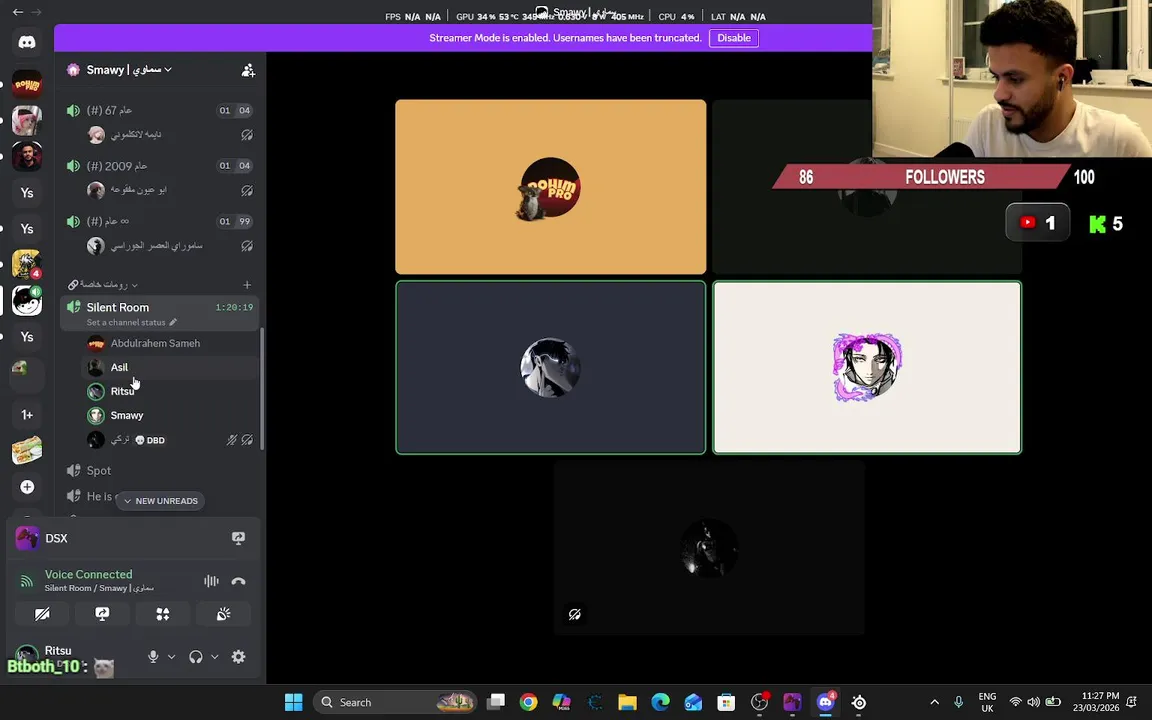Click the bottom muted participant tile
The image size is (1152, 720).
pos(709,548)
